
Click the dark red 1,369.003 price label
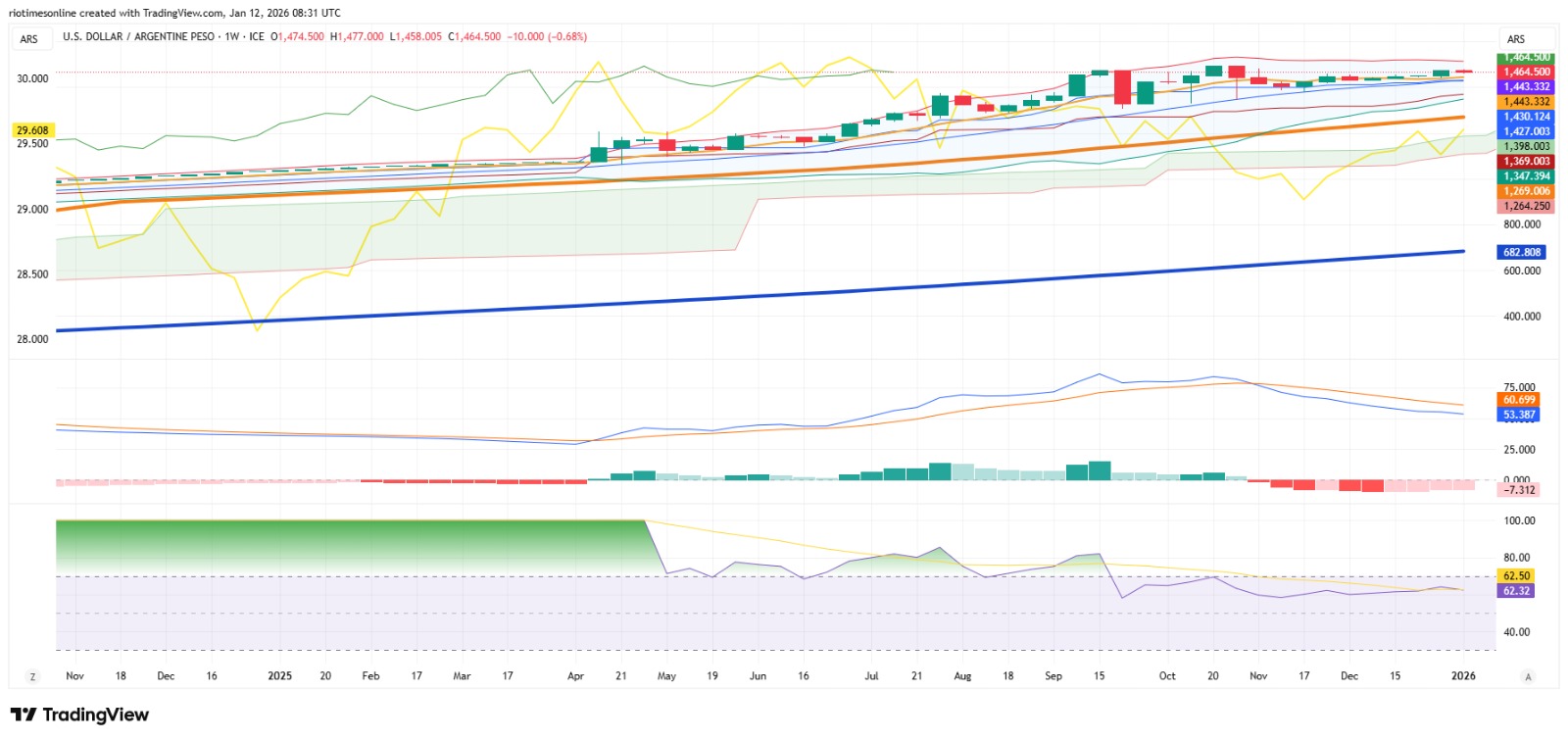click(1527, 161)
